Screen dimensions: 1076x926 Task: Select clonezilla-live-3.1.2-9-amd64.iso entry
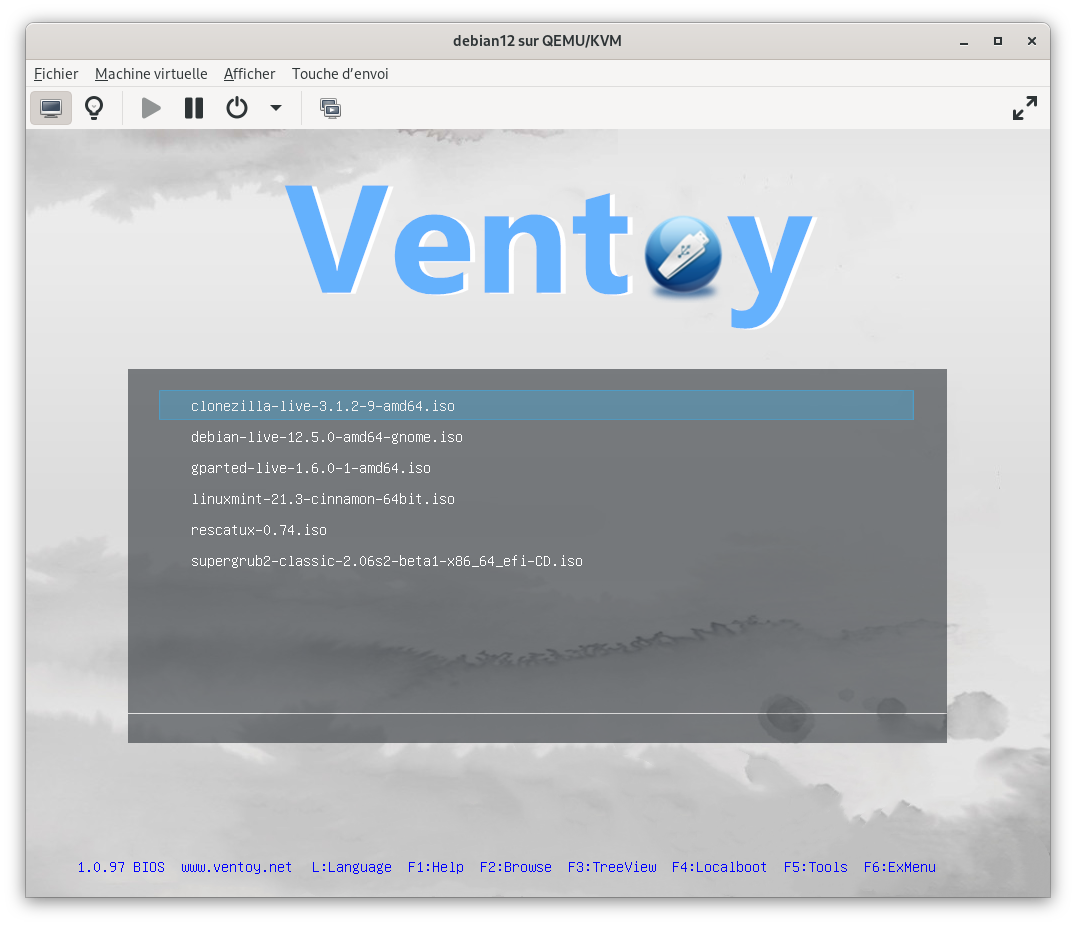pos(536,406)
